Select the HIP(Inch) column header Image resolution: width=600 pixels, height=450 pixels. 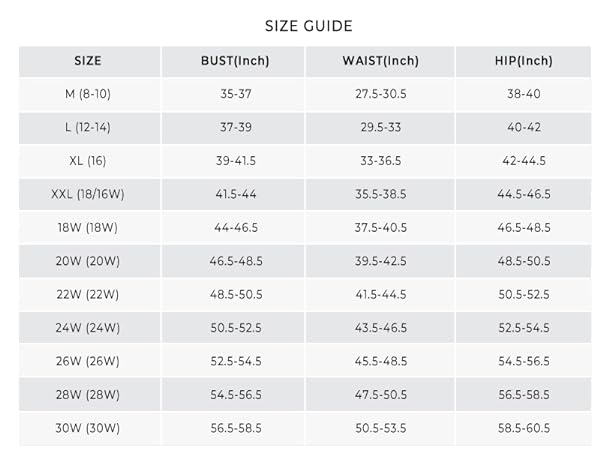pos(524,61)
